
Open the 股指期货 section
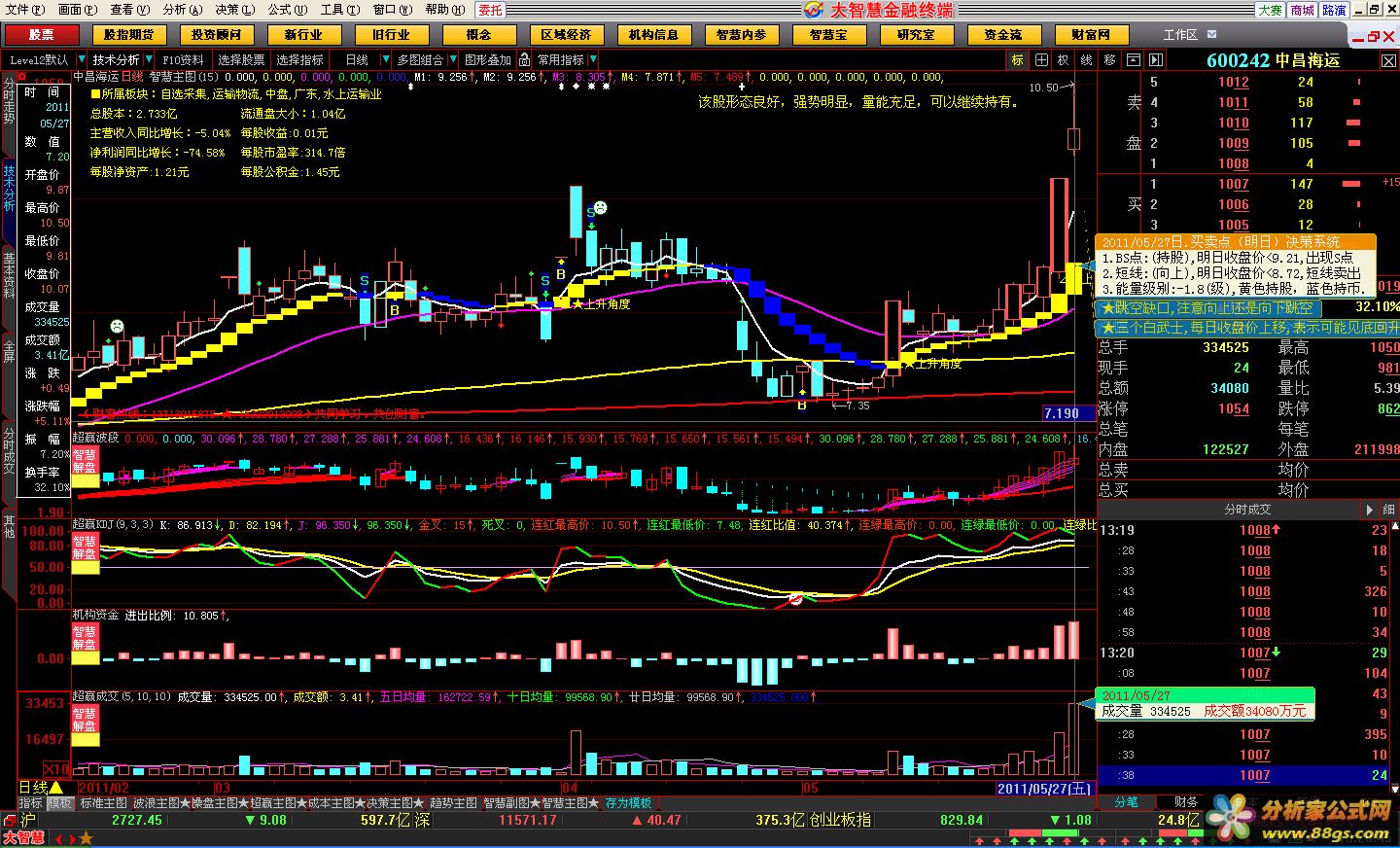(x=128, y=34)
